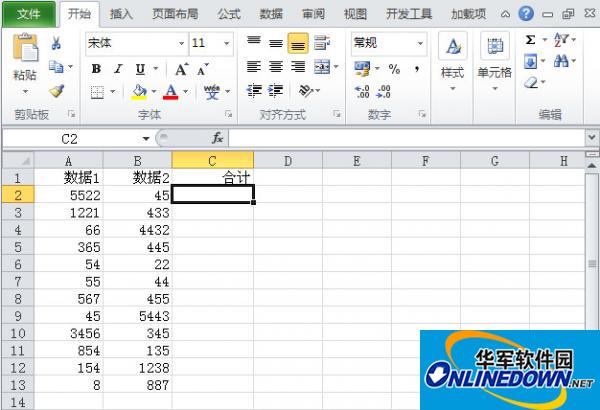This screenshot has width=600, height=410.
Task: Open font group dialog launcher
Action: tap(228, 114)
